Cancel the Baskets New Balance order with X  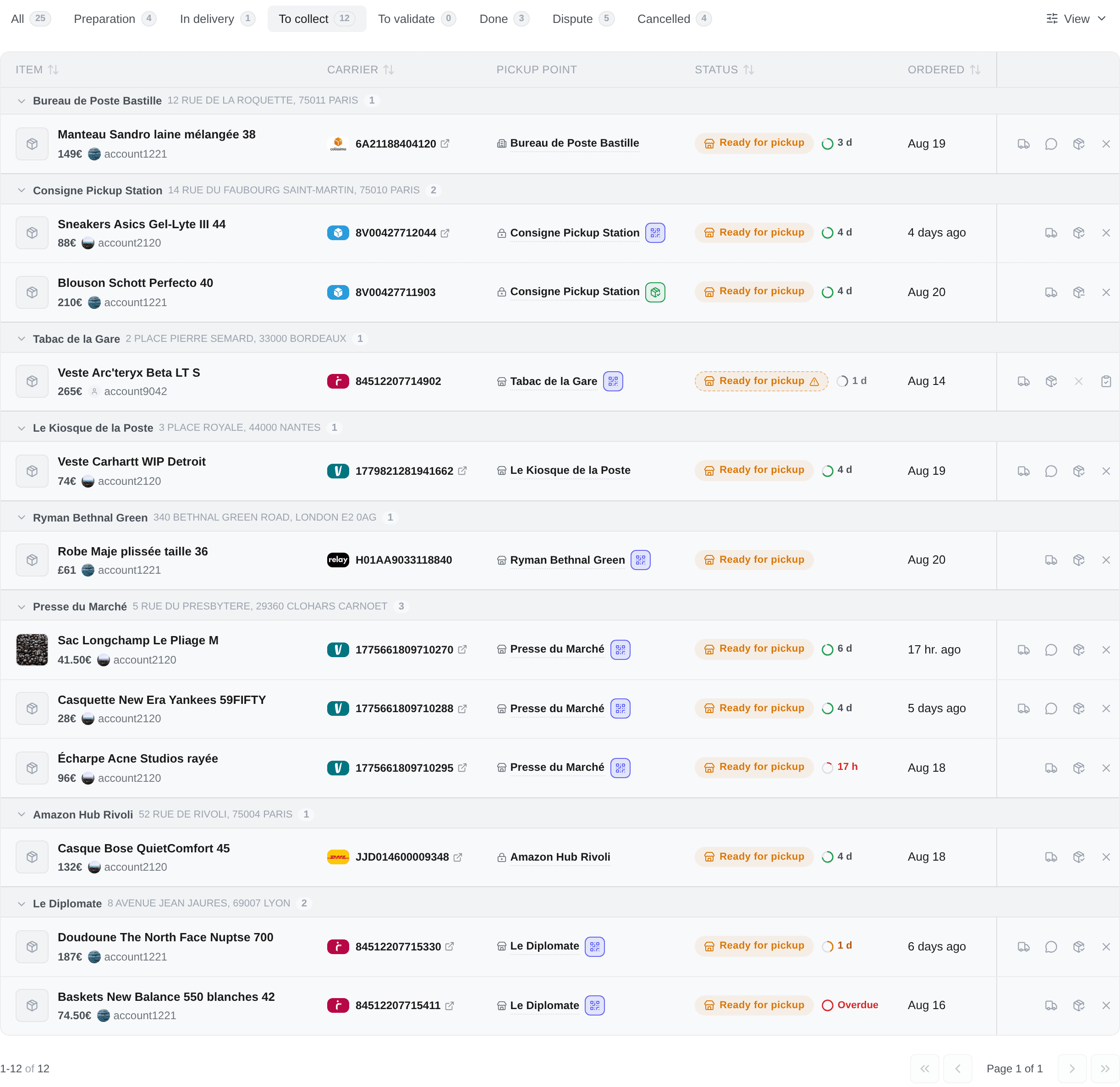tap(1106, 1005)
